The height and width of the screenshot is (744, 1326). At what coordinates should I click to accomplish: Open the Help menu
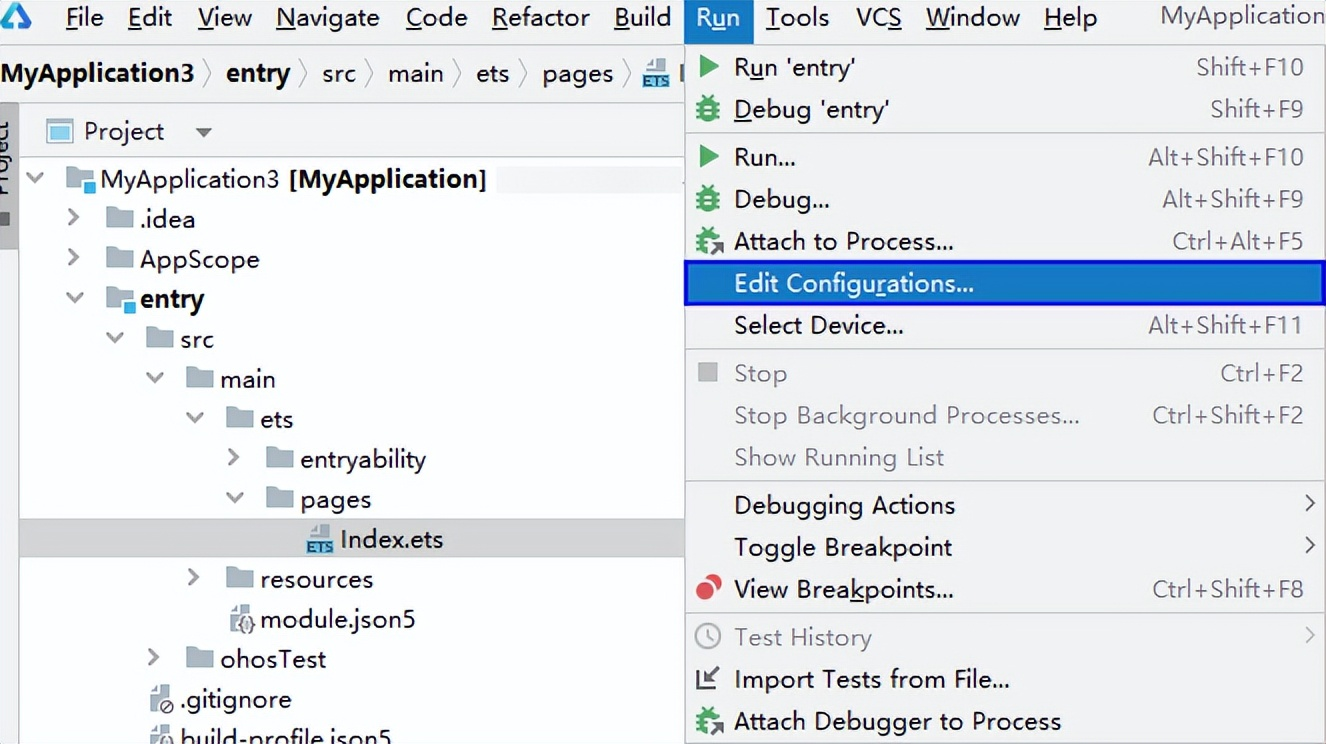point(1070,17)
